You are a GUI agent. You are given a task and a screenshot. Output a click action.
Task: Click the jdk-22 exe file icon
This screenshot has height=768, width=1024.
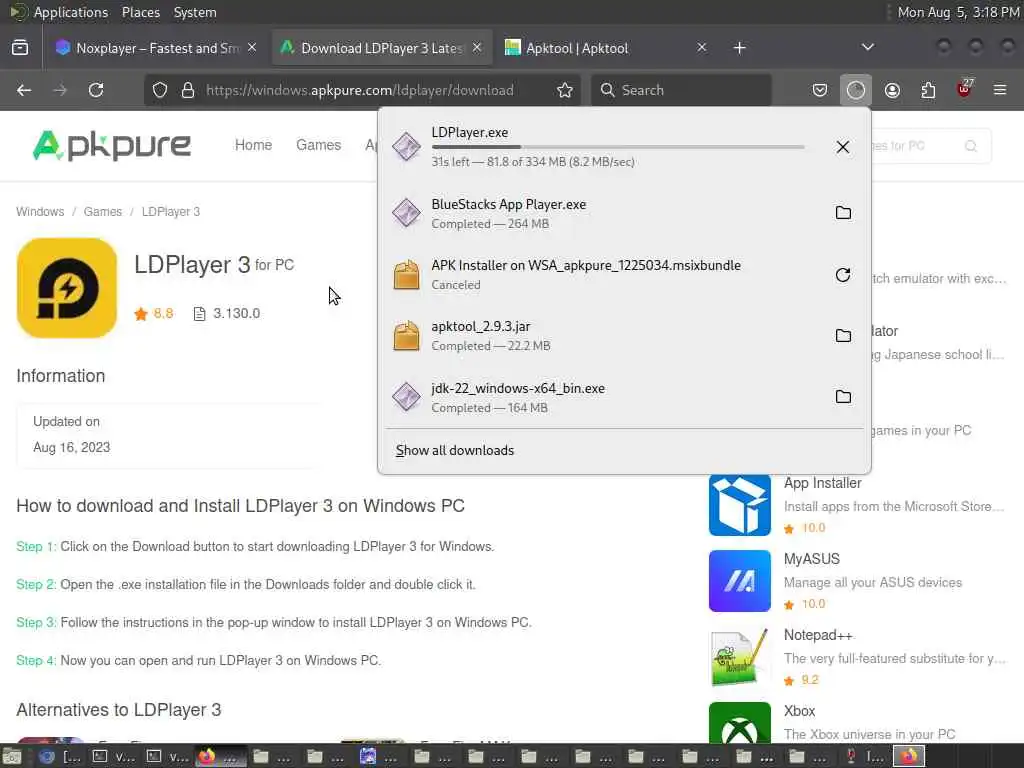[406, 397]
